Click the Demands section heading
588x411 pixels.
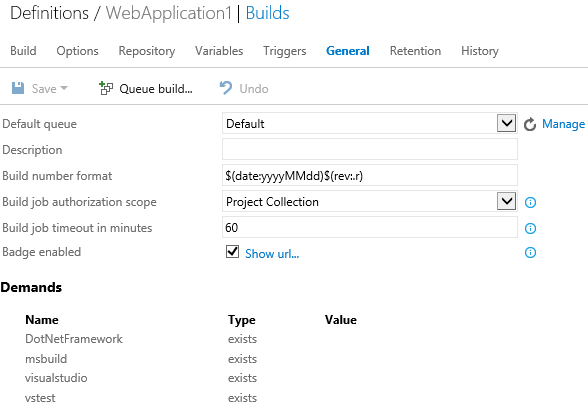tap(31, 287)
